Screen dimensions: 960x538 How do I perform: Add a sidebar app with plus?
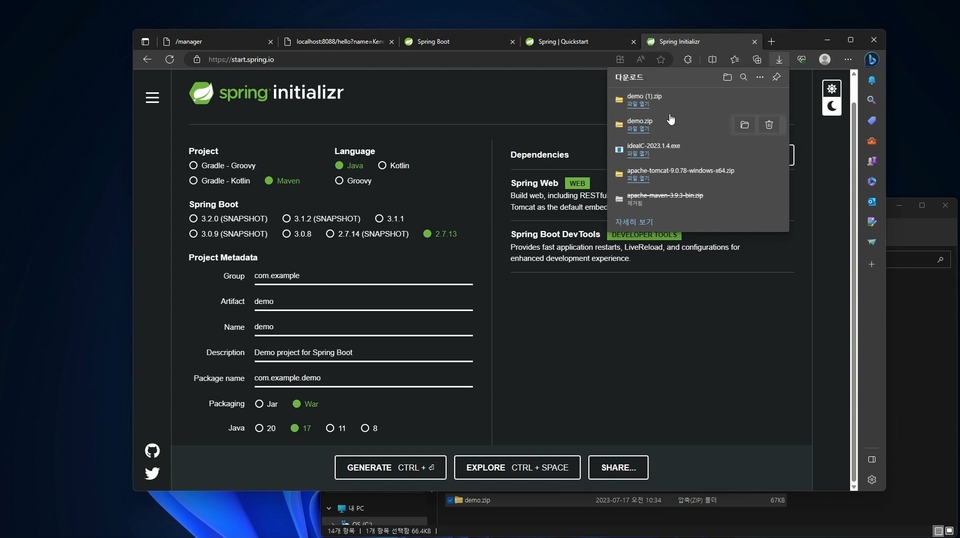tap(872, 264)
